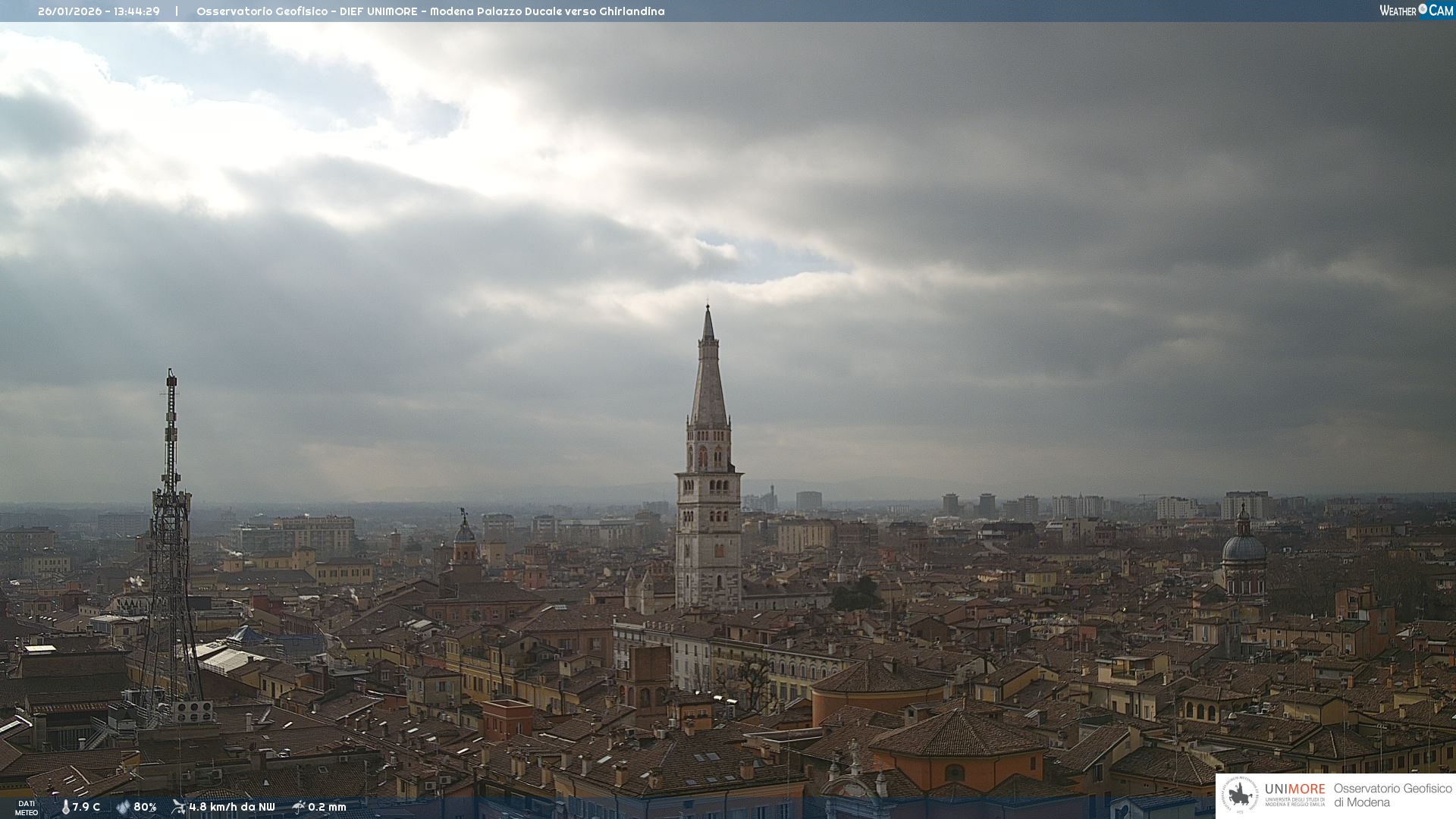The width and height of the screenshot is (1456, 819).
Task: Click the 4.8 km/h da NW wind reading
Action: coord(232,807)
